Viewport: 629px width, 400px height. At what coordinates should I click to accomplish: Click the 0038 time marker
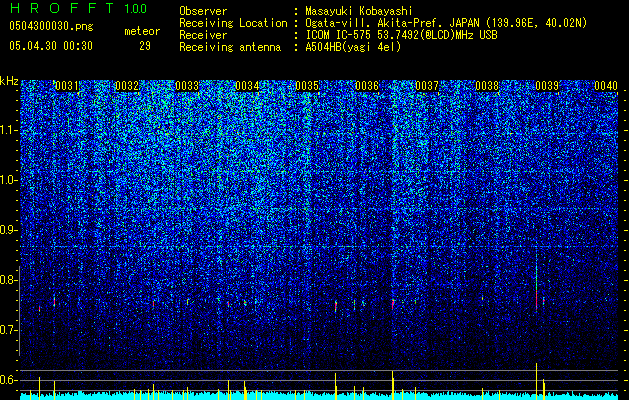click(487, 86)
